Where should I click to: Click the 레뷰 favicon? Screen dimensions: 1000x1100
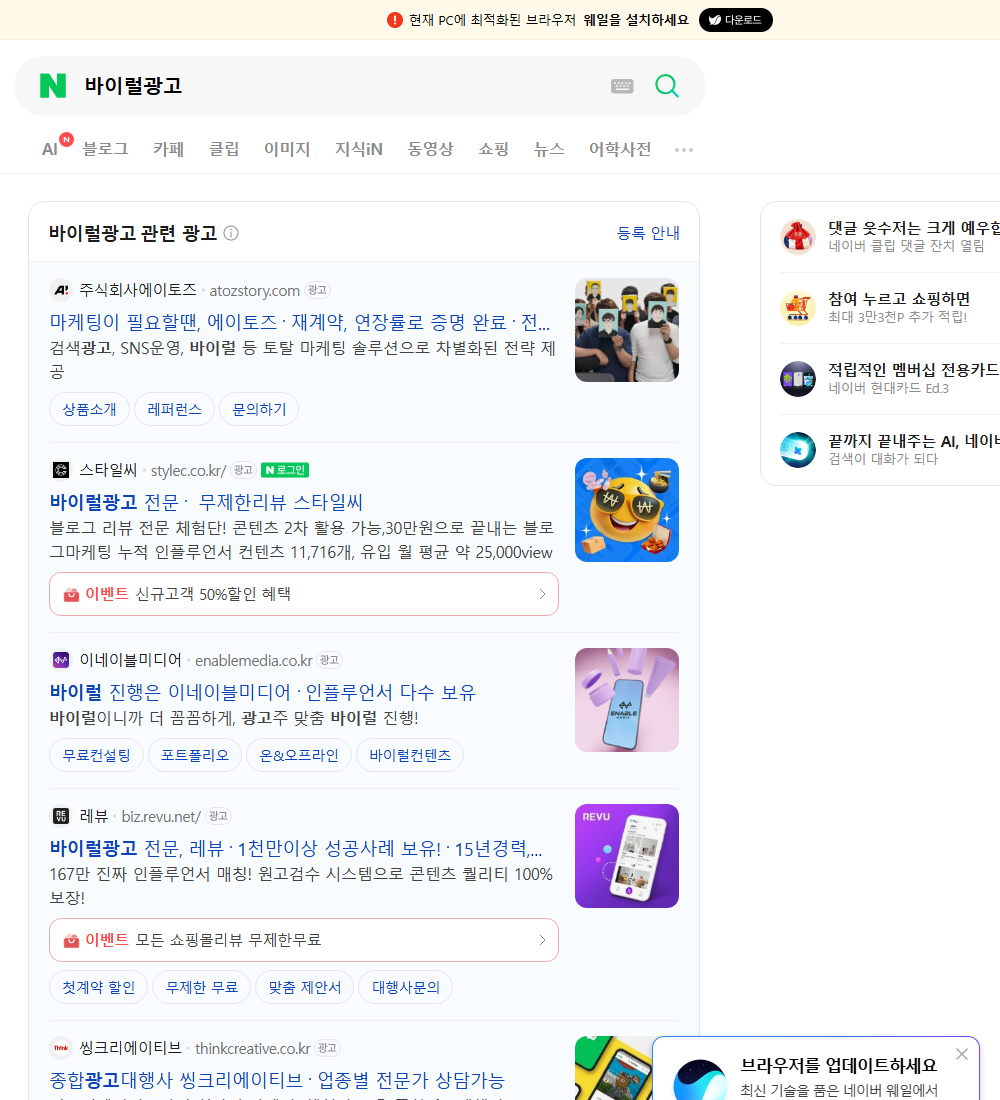point(61,816)
